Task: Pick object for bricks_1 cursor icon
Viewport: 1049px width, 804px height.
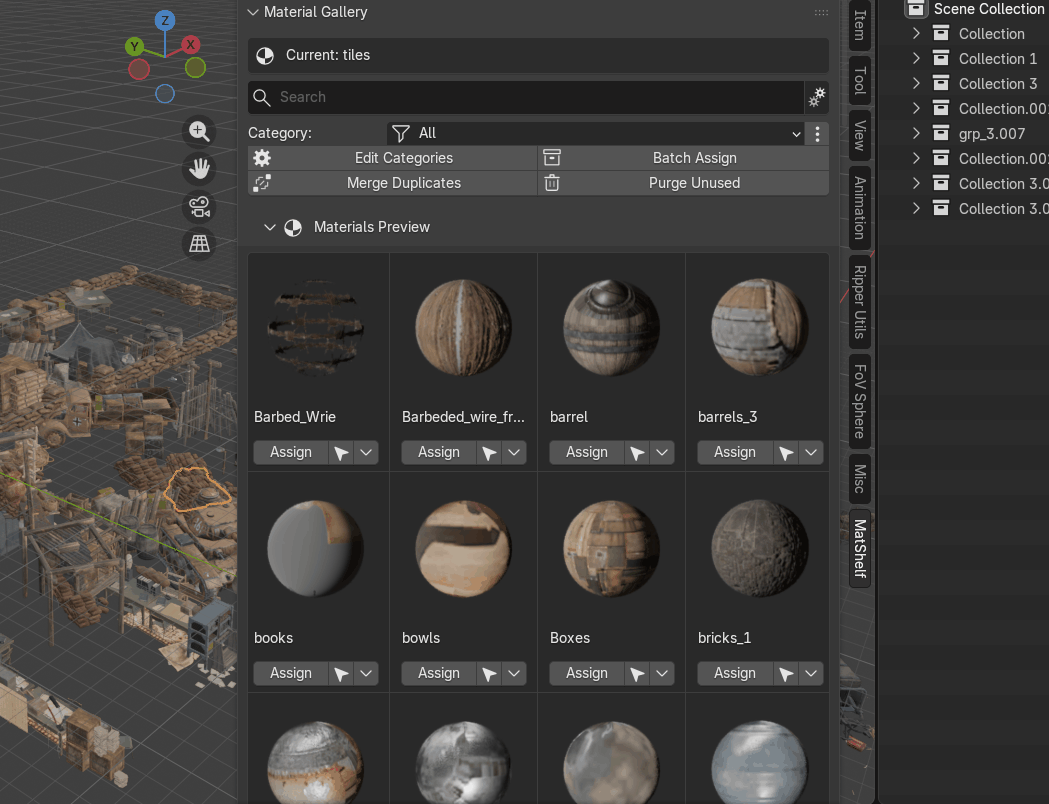Action: 785,674
